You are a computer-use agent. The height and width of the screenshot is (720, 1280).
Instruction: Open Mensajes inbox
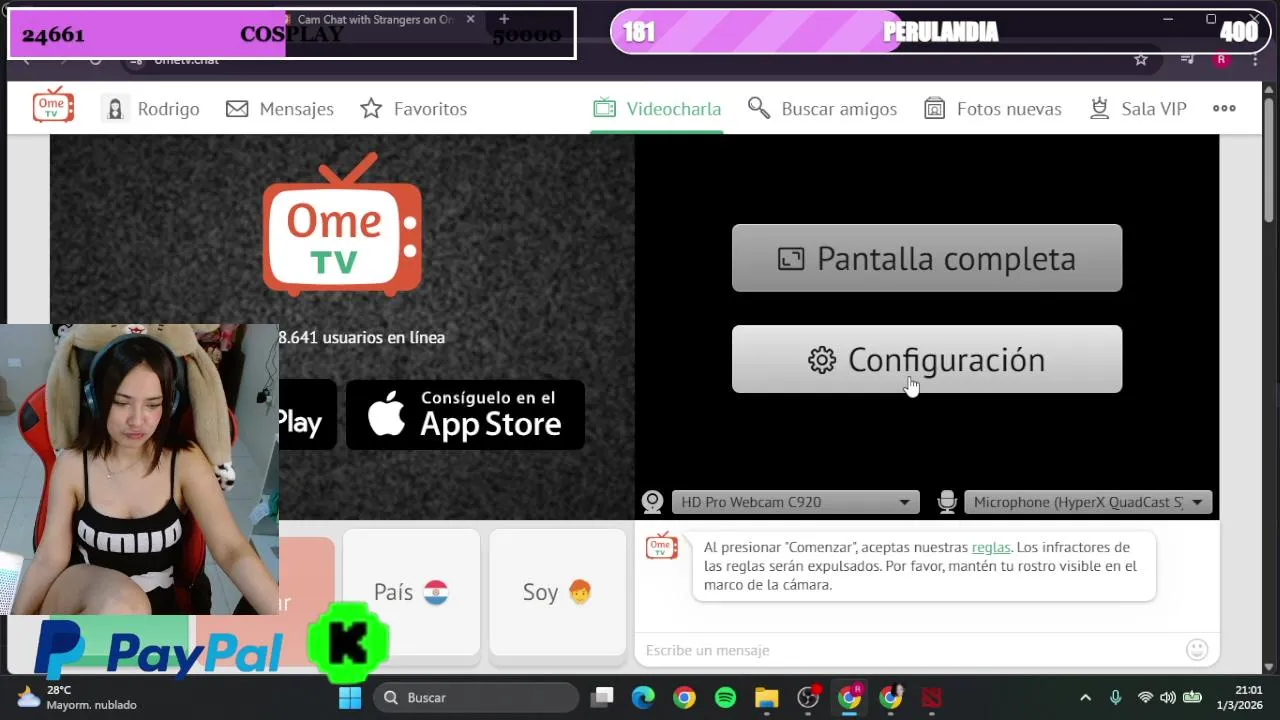coord(280,109)
